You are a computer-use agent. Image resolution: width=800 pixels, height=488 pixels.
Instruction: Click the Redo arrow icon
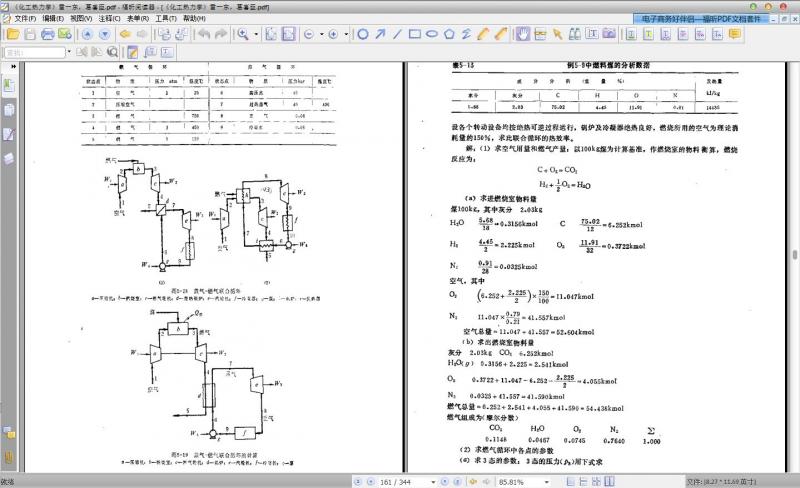221,34
